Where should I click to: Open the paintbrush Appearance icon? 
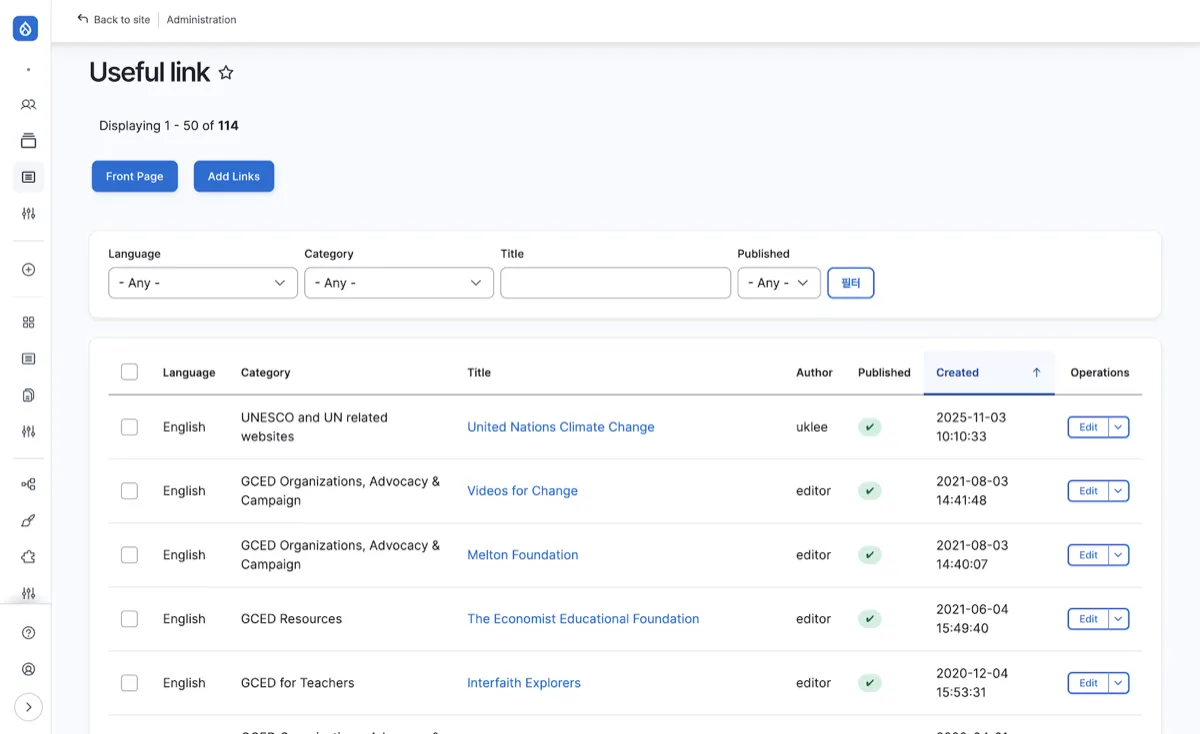[28, 521]
